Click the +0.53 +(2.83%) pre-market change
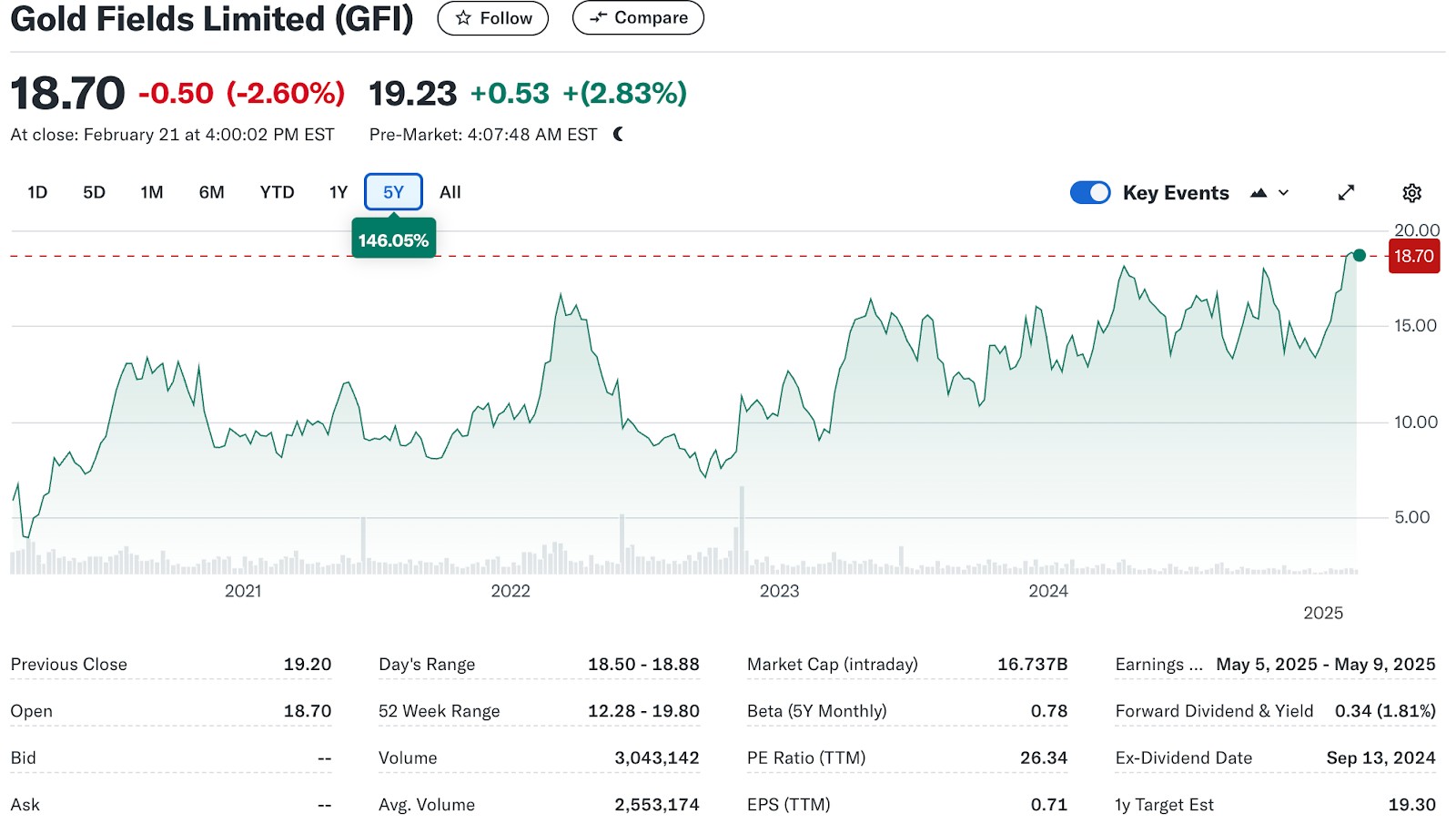This screenshot has height=834, width=1456. click(x=579, y=93)
